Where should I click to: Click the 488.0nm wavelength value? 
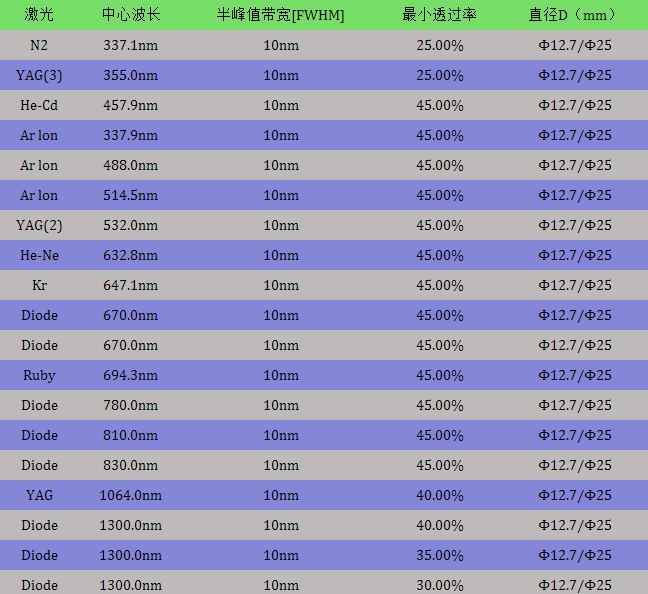pyautogui.click(x=131, y=165)
